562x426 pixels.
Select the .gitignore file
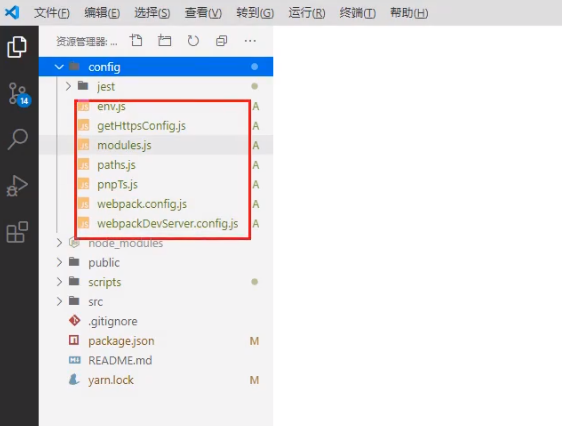click(156, 321)
